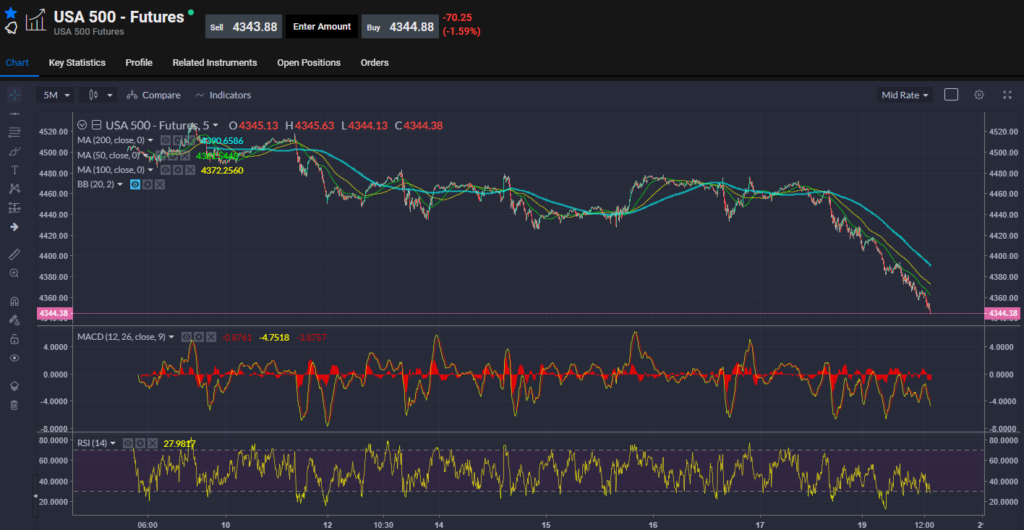Remove the MACD indicator

[x=211, y=337]
